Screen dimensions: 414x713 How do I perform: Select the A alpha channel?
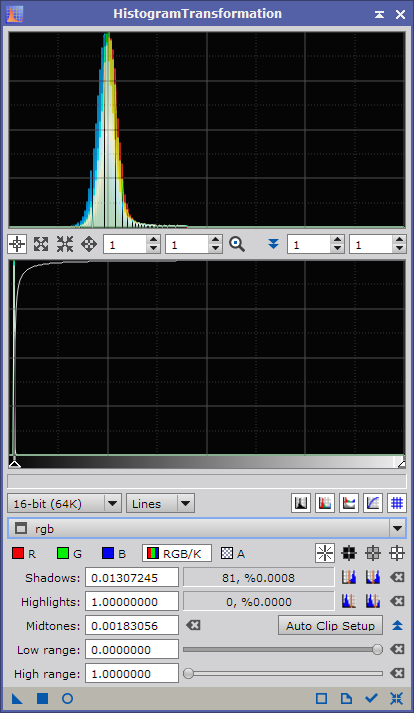(x=233, y=553)
